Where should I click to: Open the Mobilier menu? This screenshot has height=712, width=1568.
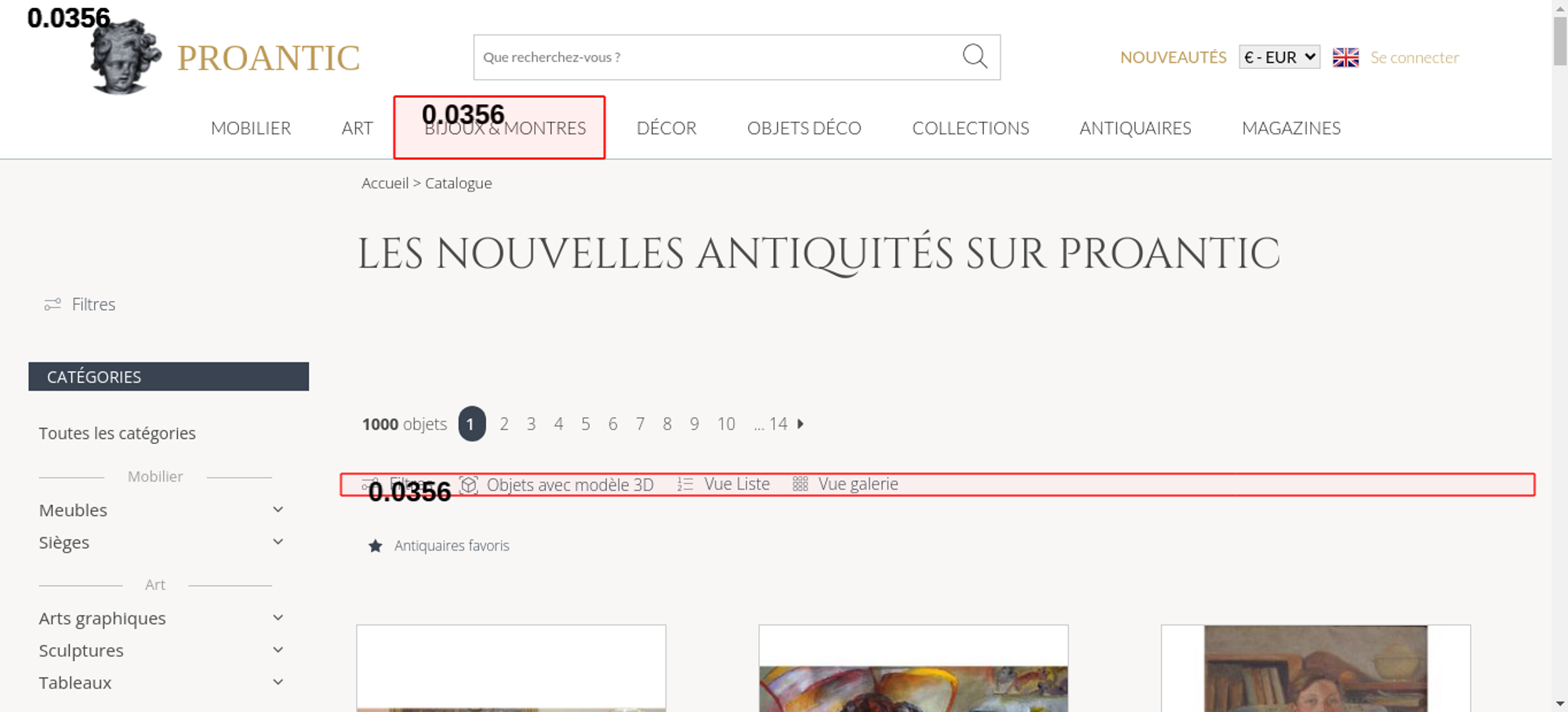click(x=251, y=128)
